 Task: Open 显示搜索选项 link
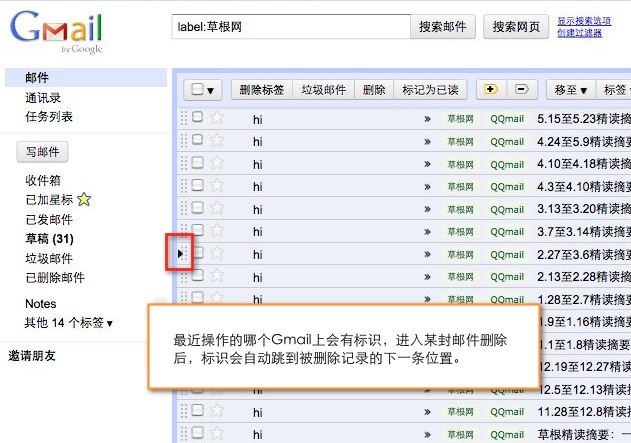(584, 21)
